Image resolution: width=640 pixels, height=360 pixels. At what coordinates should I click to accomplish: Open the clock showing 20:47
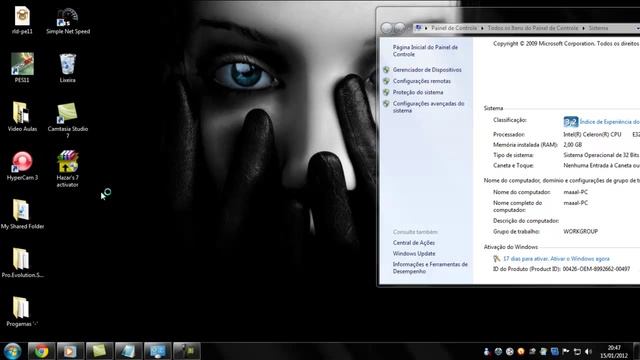point(614,351)
